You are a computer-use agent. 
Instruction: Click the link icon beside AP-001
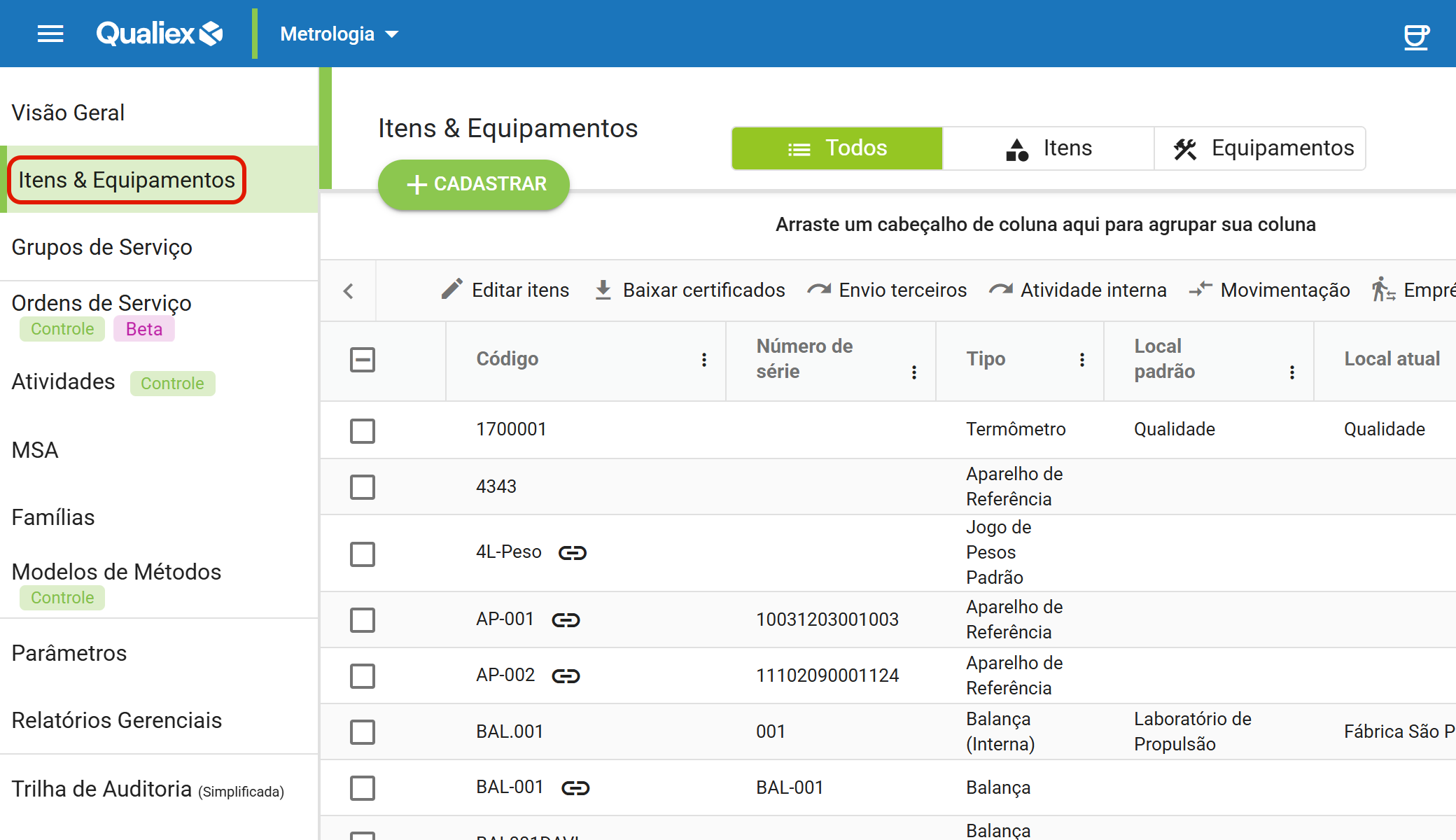[x=566, y=620]
